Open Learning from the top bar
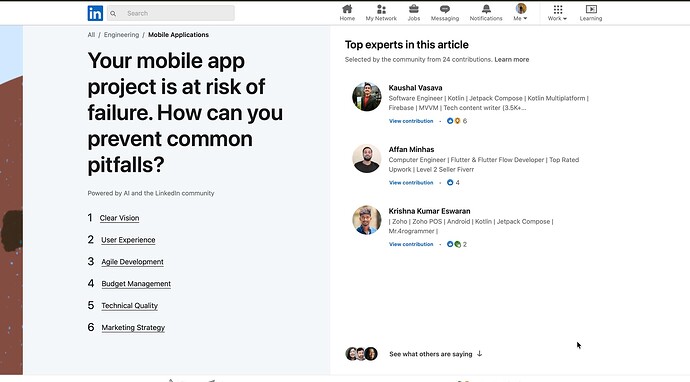Viewport: 690px width, 382px height. (x=591, y=13)
